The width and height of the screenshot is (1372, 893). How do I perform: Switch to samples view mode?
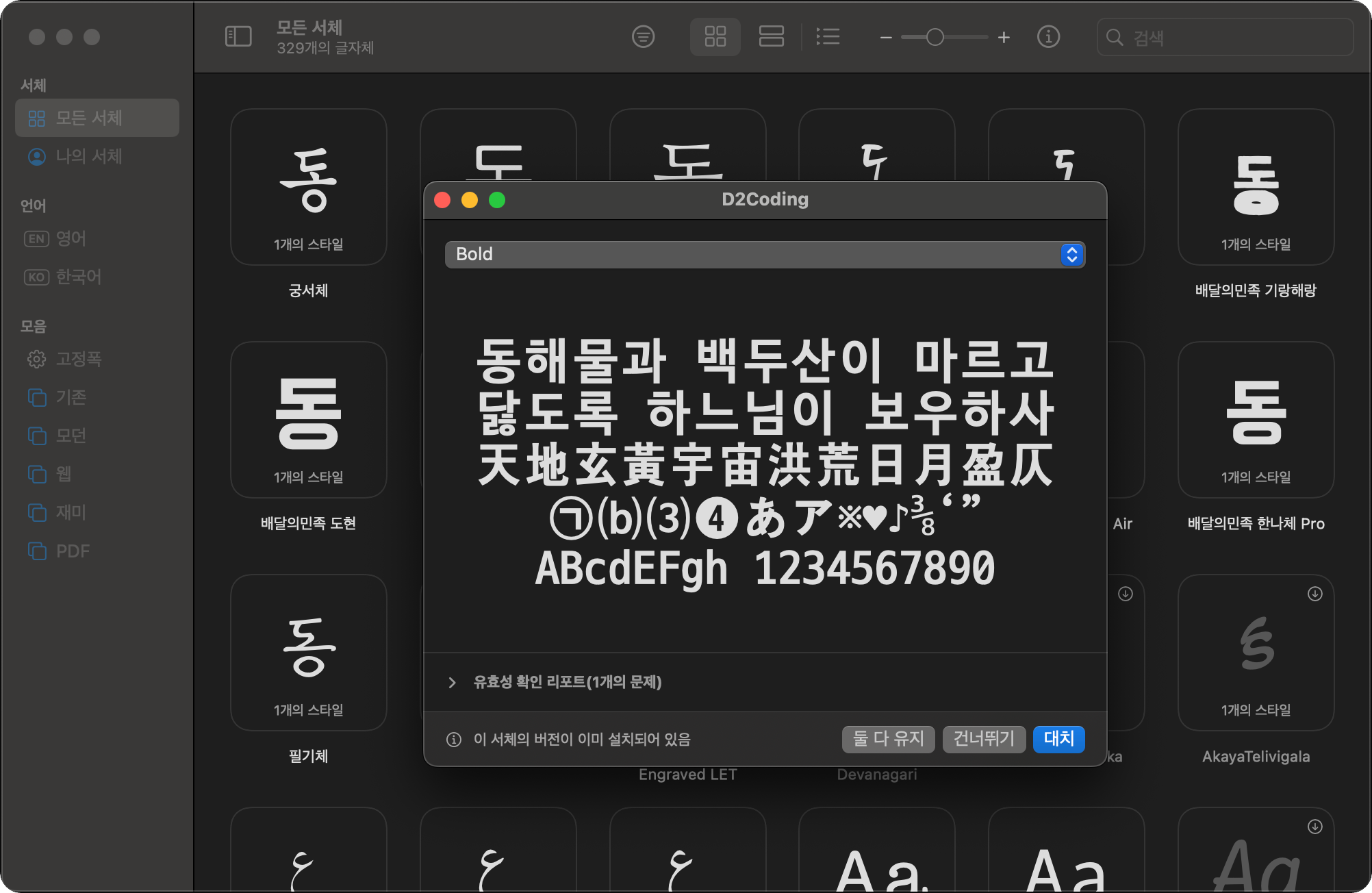tap(771, 36)
